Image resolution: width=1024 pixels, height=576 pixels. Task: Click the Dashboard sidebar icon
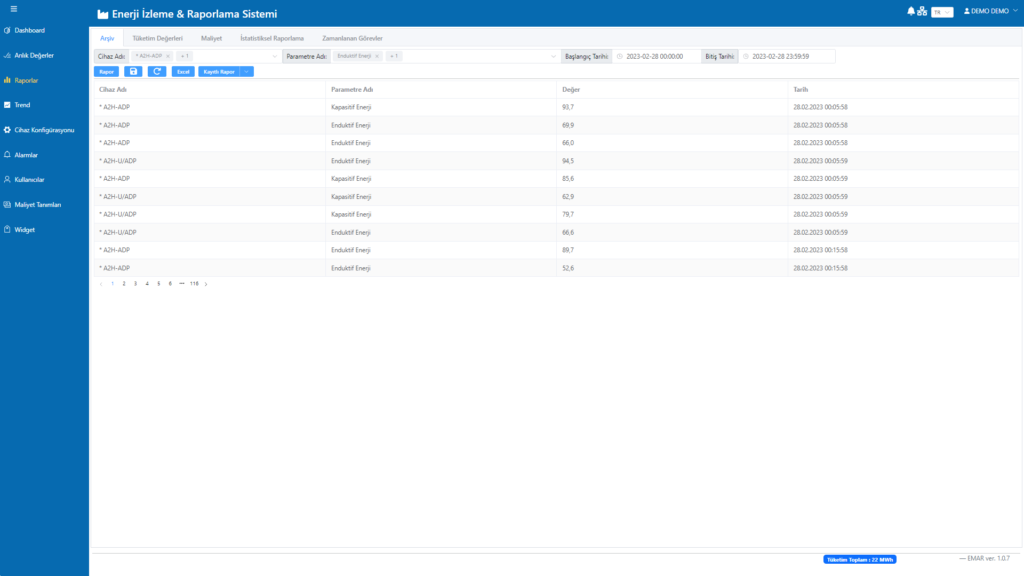pos(7,30)
